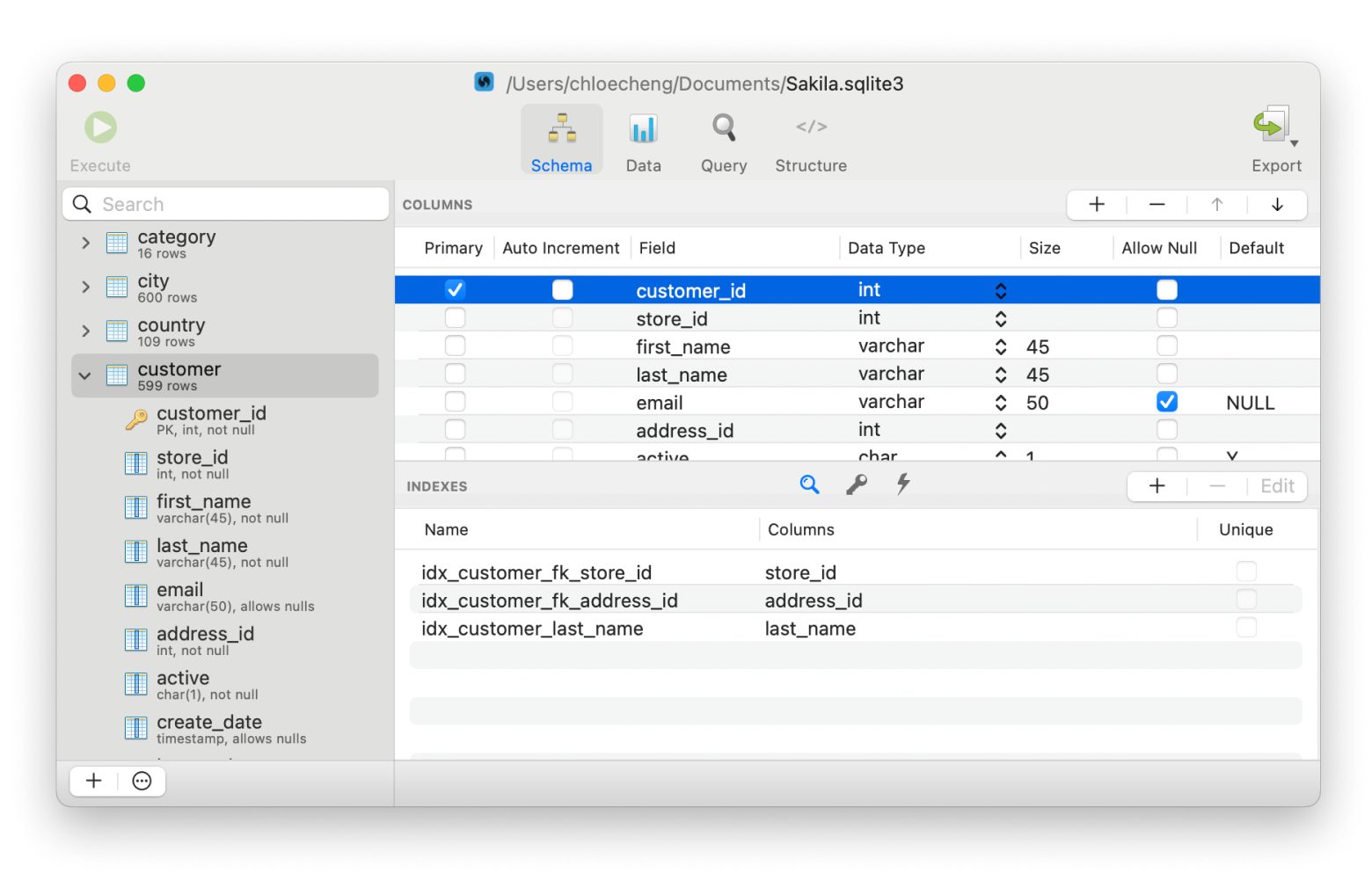This screenshot has height=888, width=1372.
Task: Move the column down with the down arrow
Action: pyautogui.click(x=1277, y=205)
